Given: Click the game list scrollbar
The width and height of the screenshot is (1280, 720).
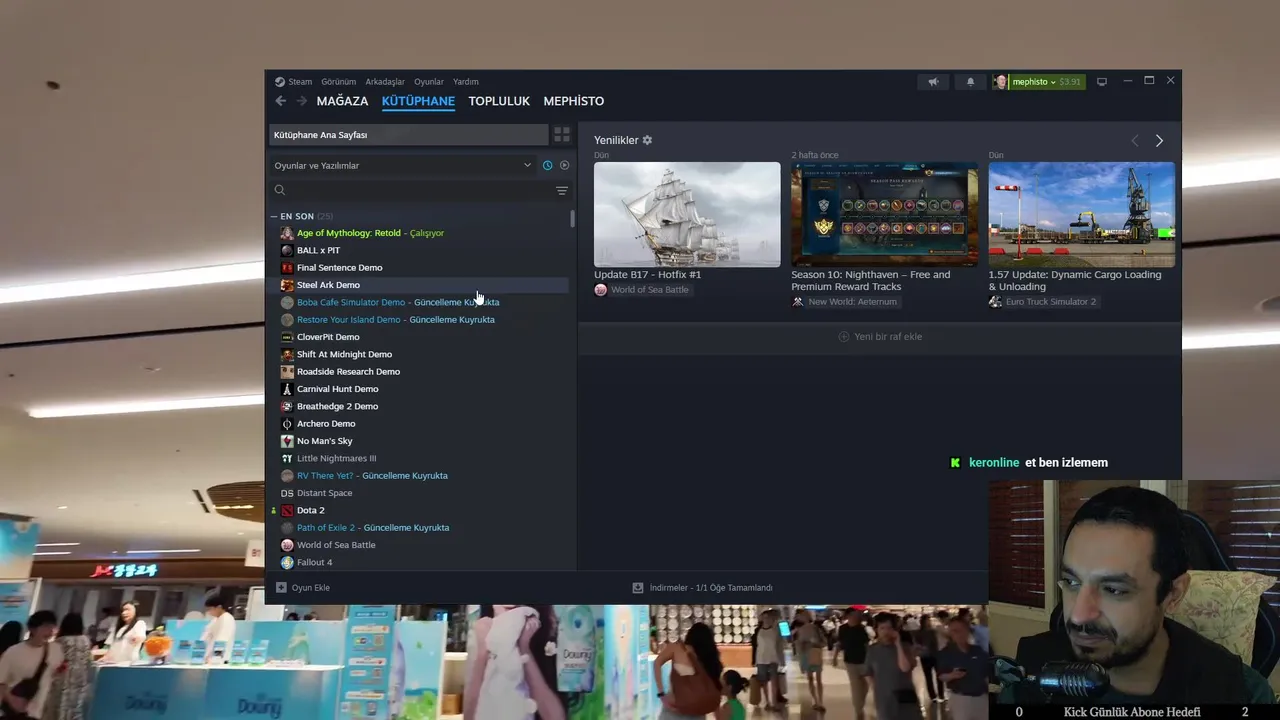Looking at the screenshot, I should pyautogui.click(x=572, y=219).
